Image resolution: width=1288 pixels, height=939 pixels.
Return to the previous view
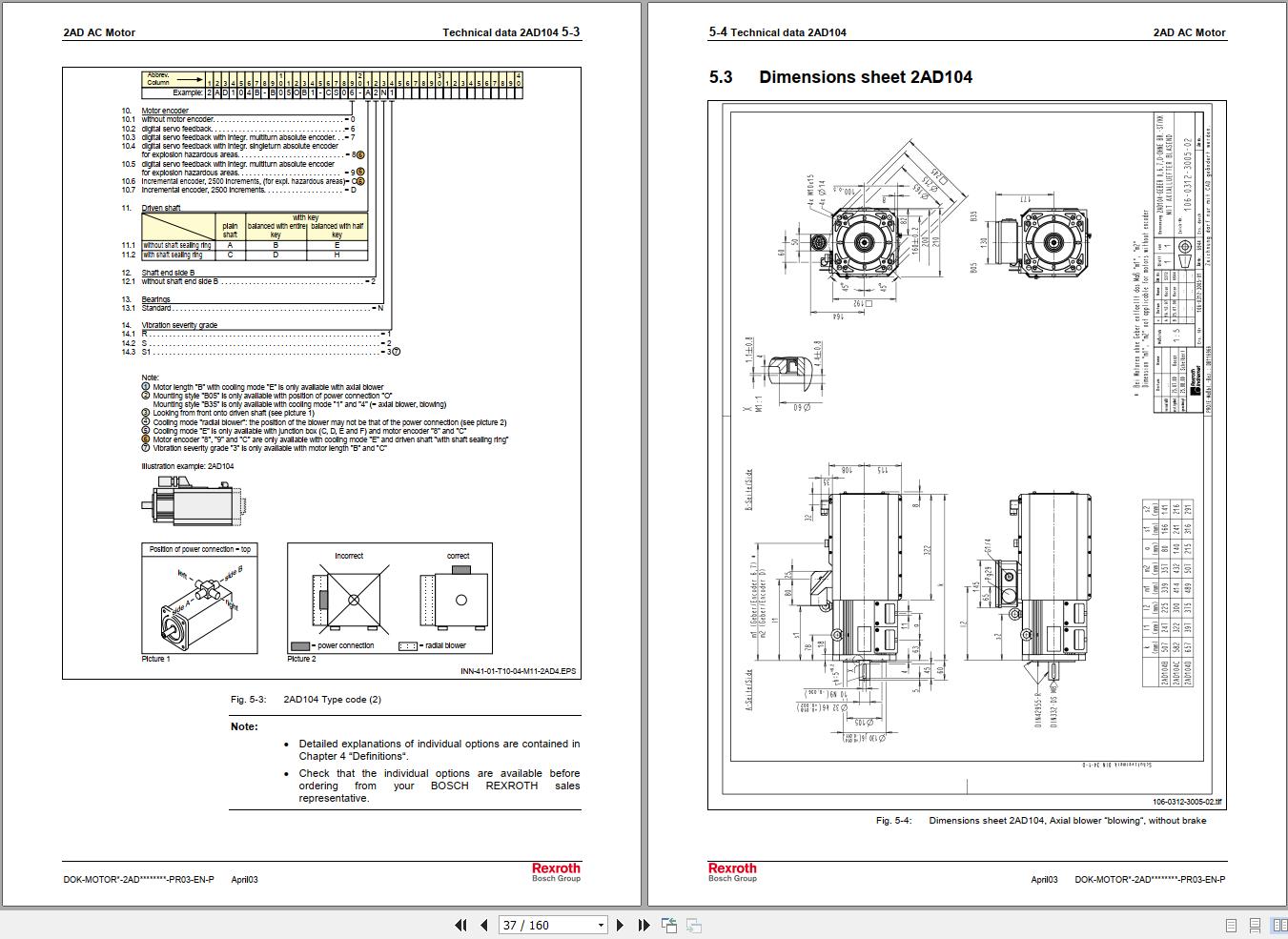669,925
